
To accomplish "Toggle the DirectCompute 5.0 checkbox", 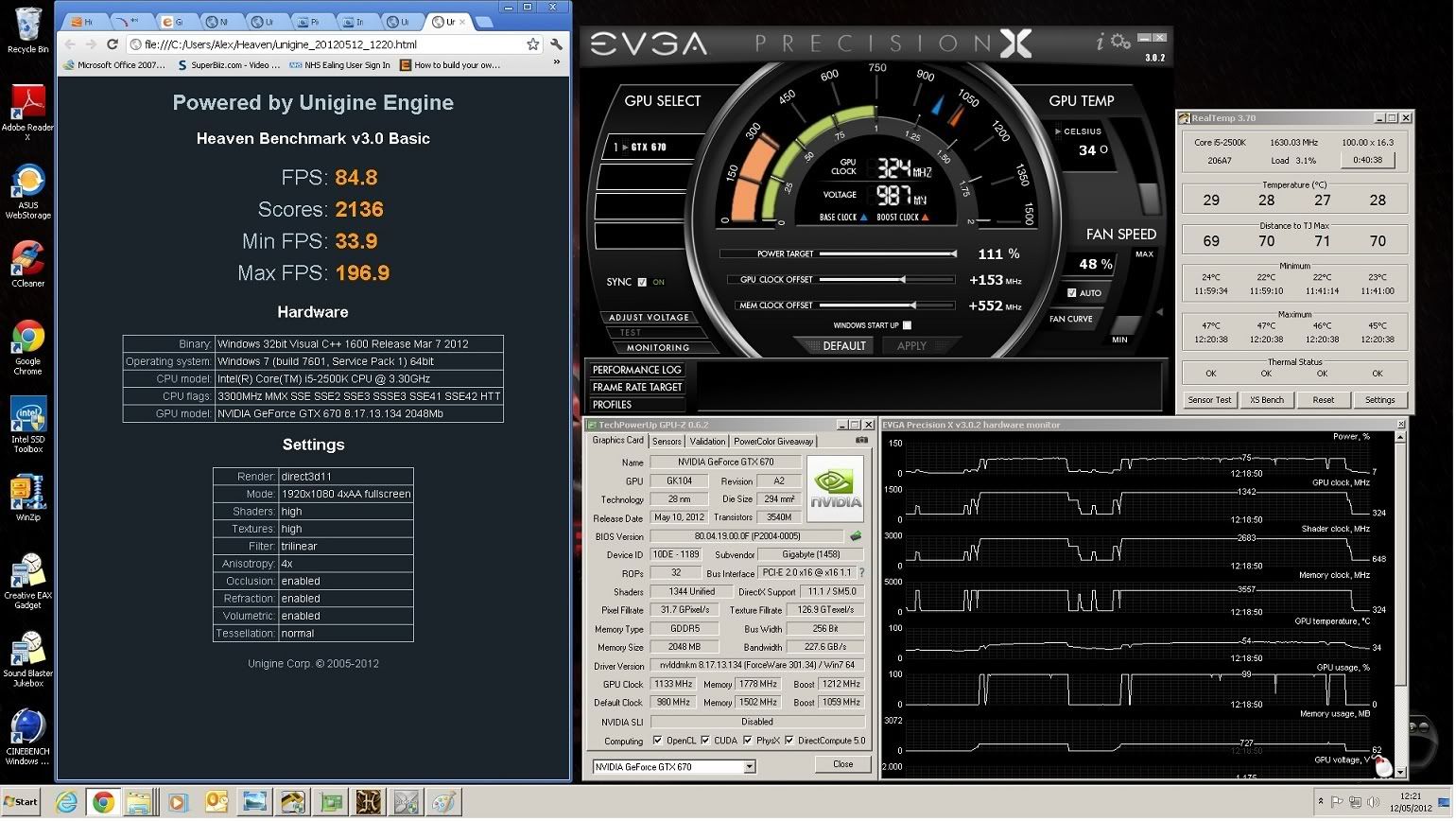I will point(789,742).
